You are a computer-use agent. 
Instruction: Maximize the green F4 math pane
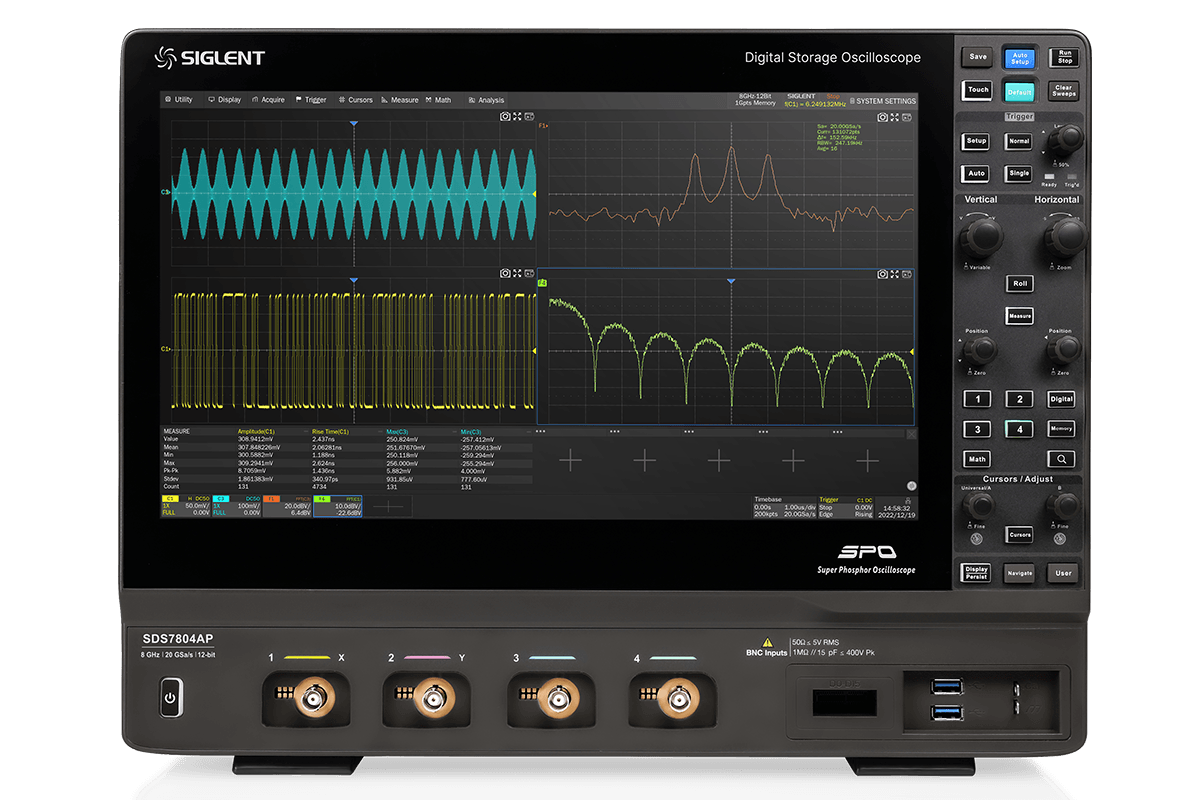[894, 274]
